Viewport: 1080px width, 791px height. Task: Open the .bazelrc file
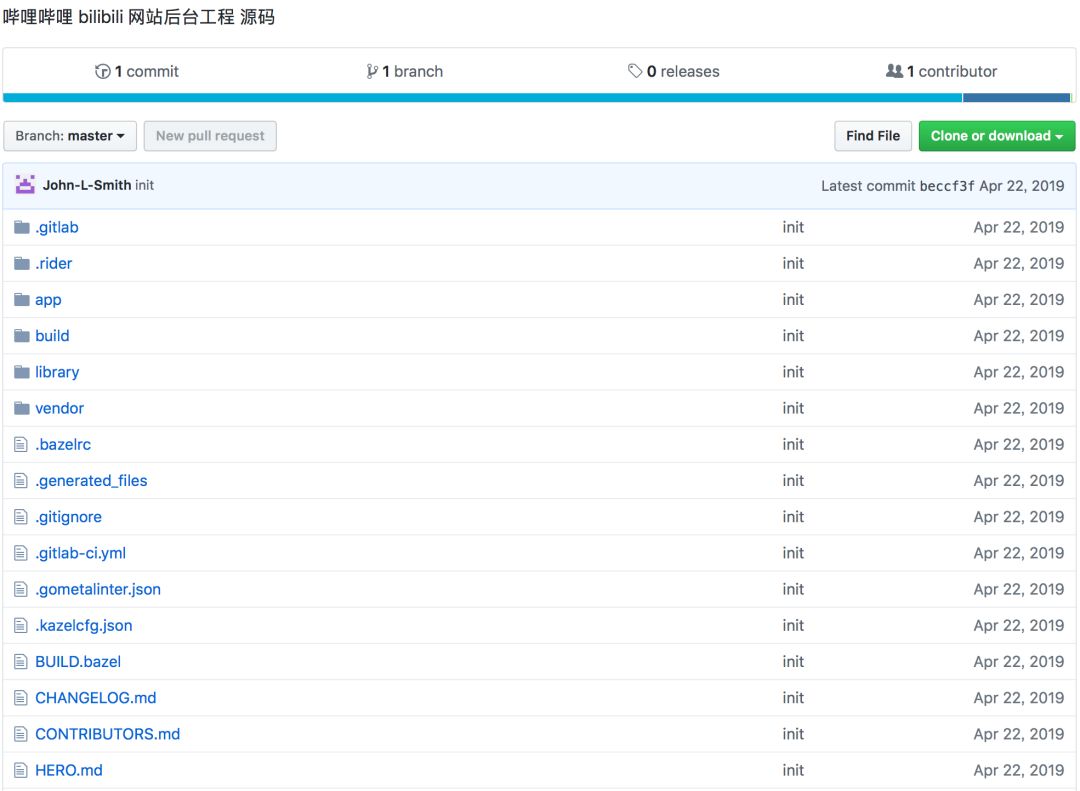[x=63, y=445]
